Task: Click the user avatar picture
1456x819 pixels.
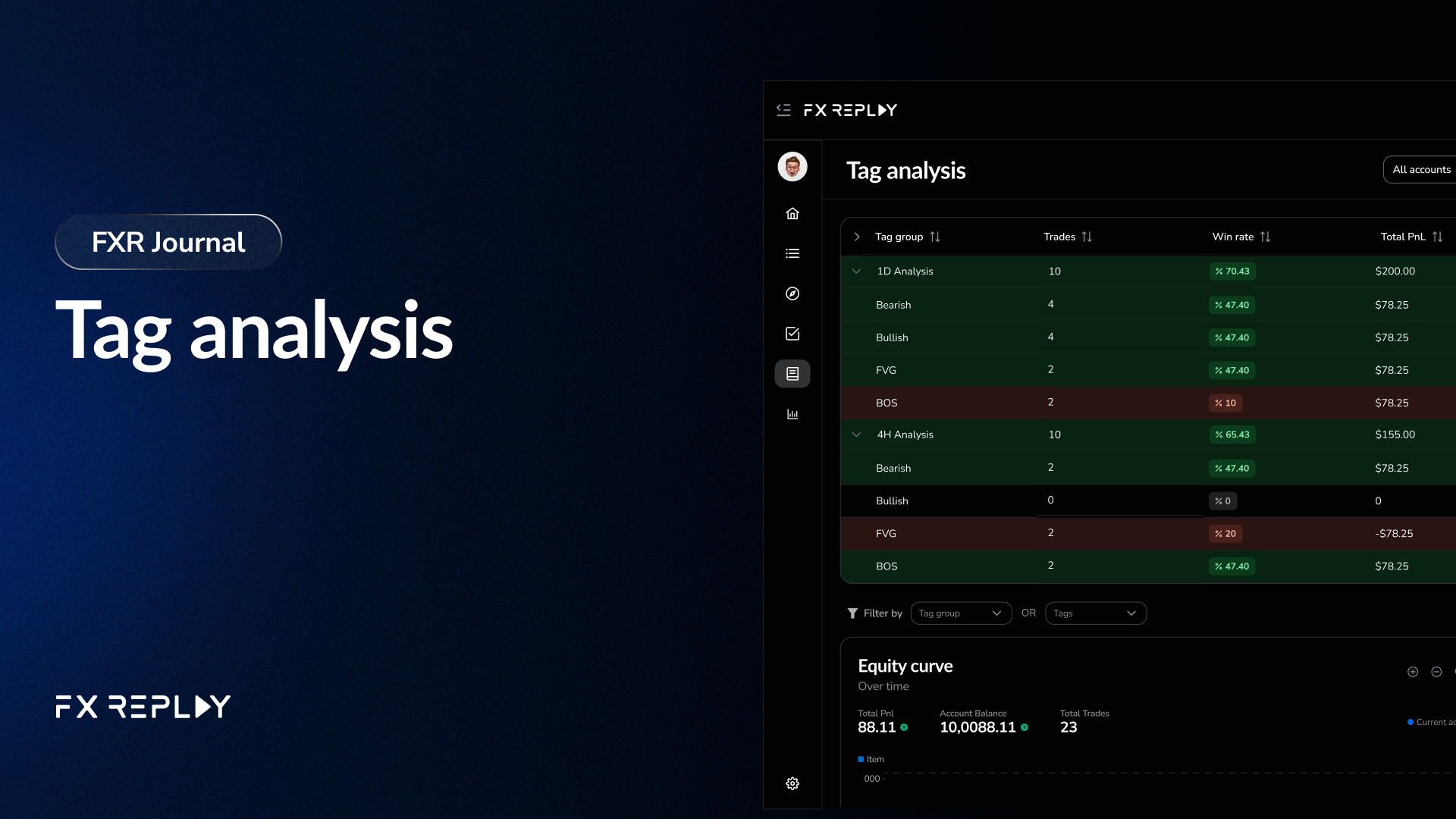Action: pos(792,167)
